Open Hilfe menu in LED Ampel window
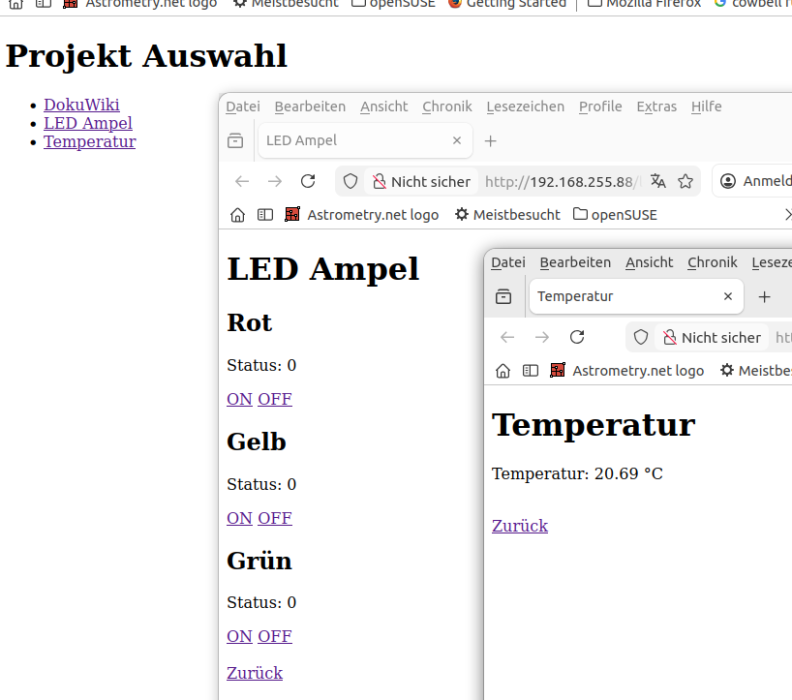The image size is (792, 700). (706, 107)
